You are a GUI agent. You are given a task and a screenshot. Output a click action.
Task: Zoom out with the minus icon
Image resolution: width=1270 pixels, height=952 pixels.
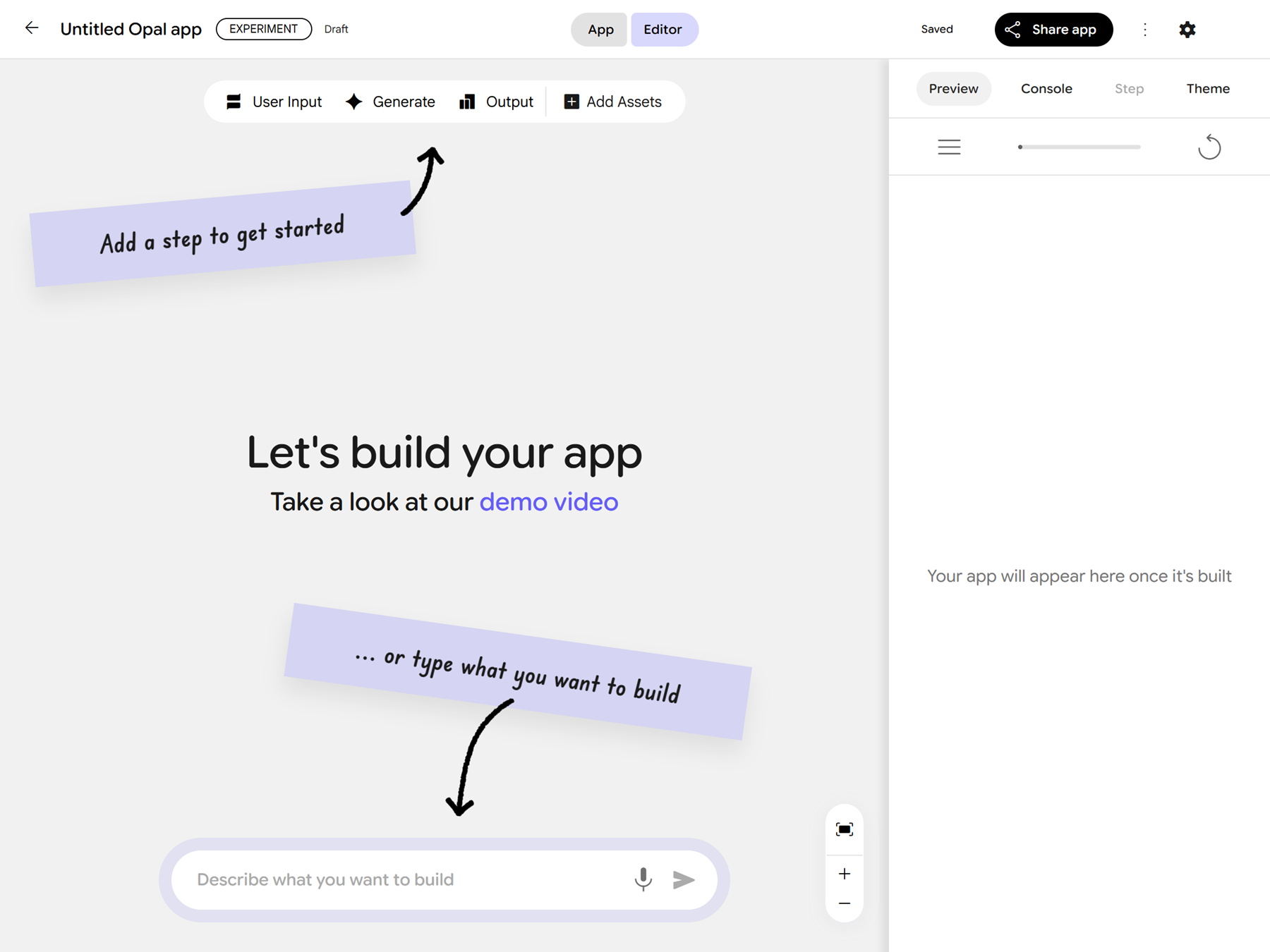coord(844,903)
